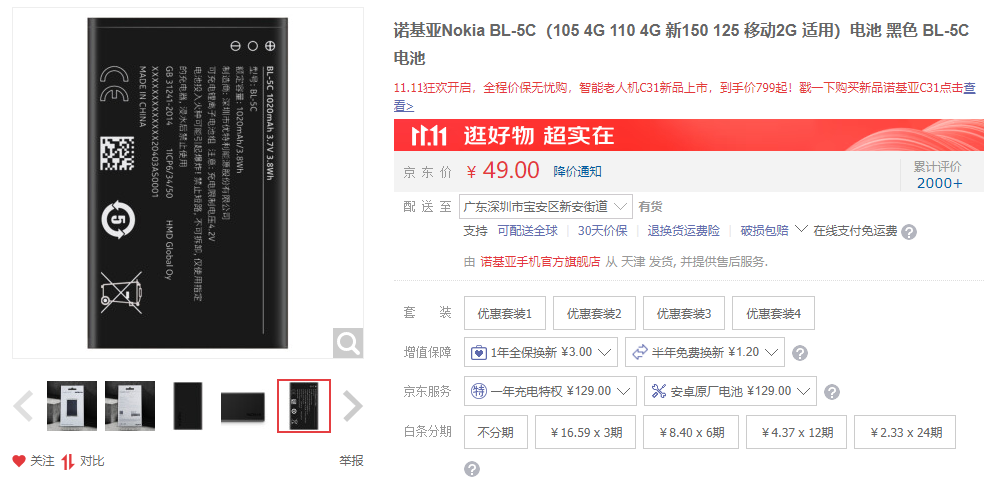996x497 pixels.
Task: Click 举报 report link
Action: pyautogui.click(x=351, y=461)
